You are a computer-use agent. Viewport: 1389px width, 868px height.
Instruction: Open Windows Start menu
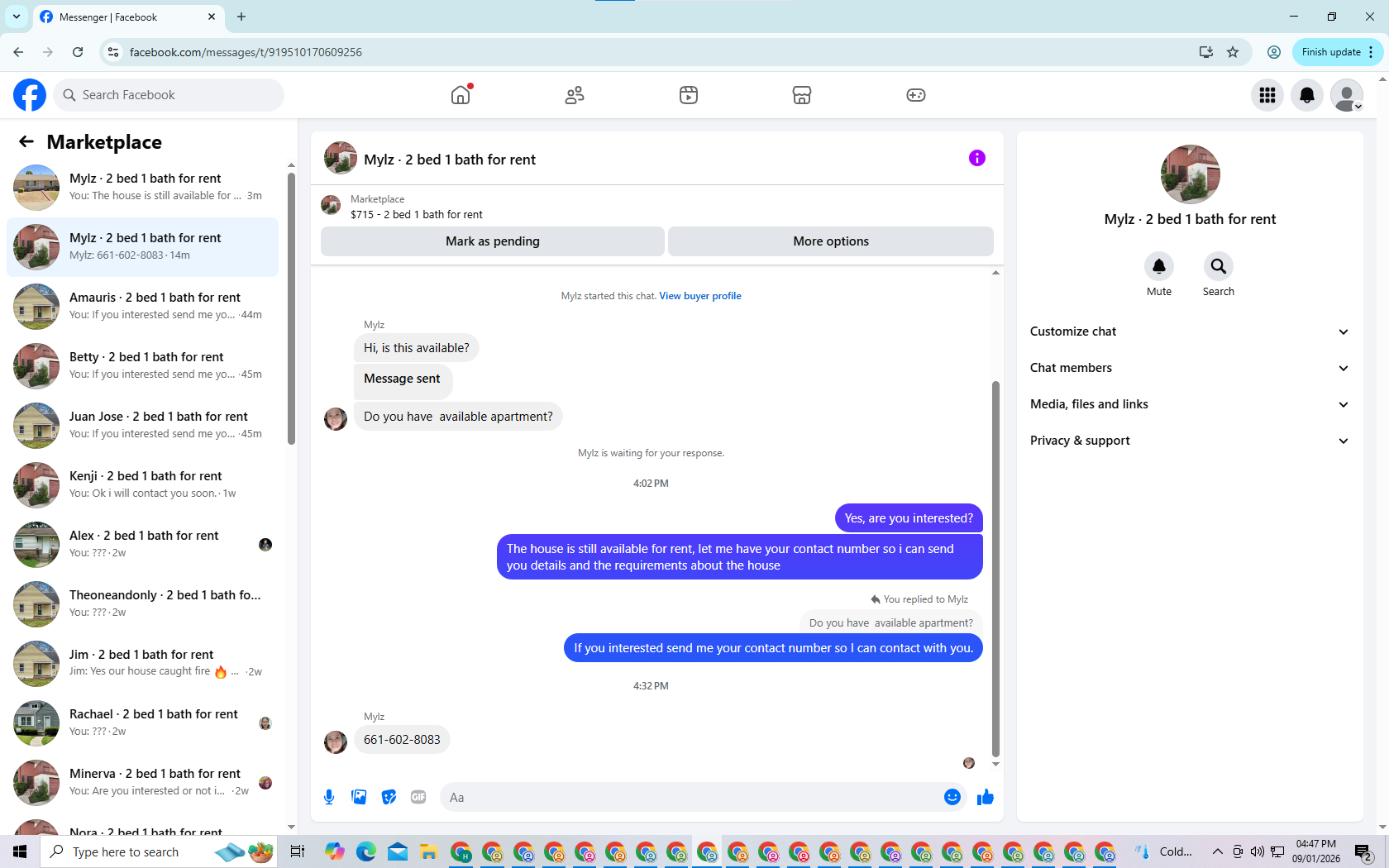point(20,851)
